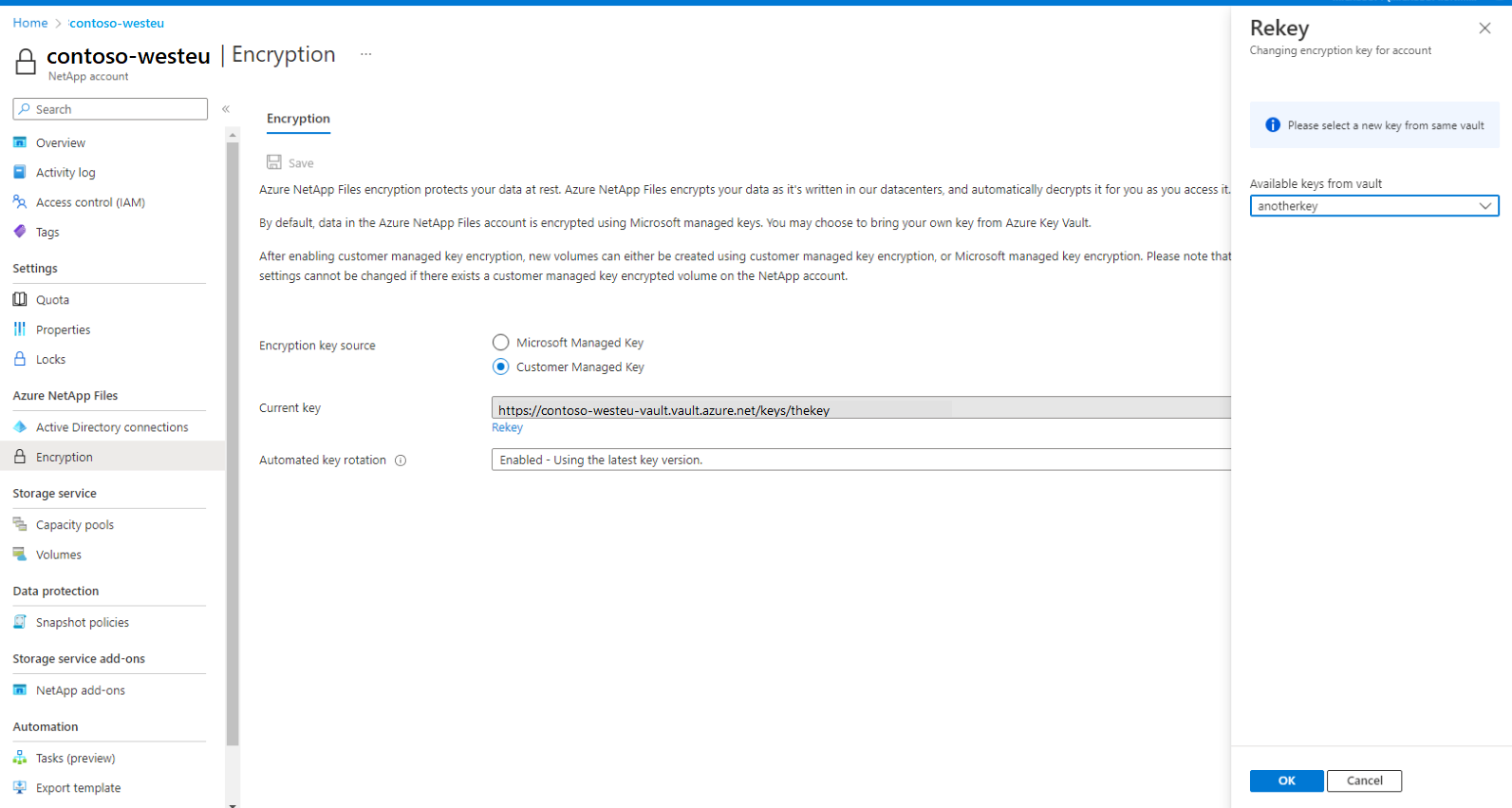Image resolution: width=1512 pixels, height=808 pixels.
Task: Click the Save disk icon
Action: point(274,162)
